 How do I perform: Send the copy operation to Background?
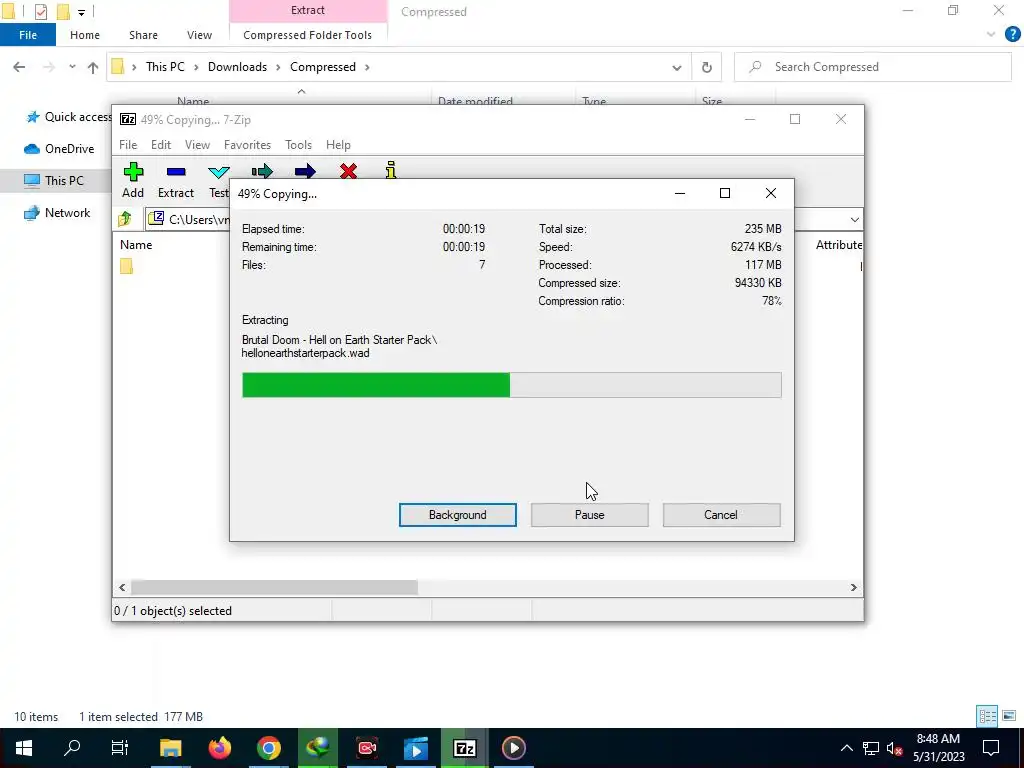click(x=457, y=515)
